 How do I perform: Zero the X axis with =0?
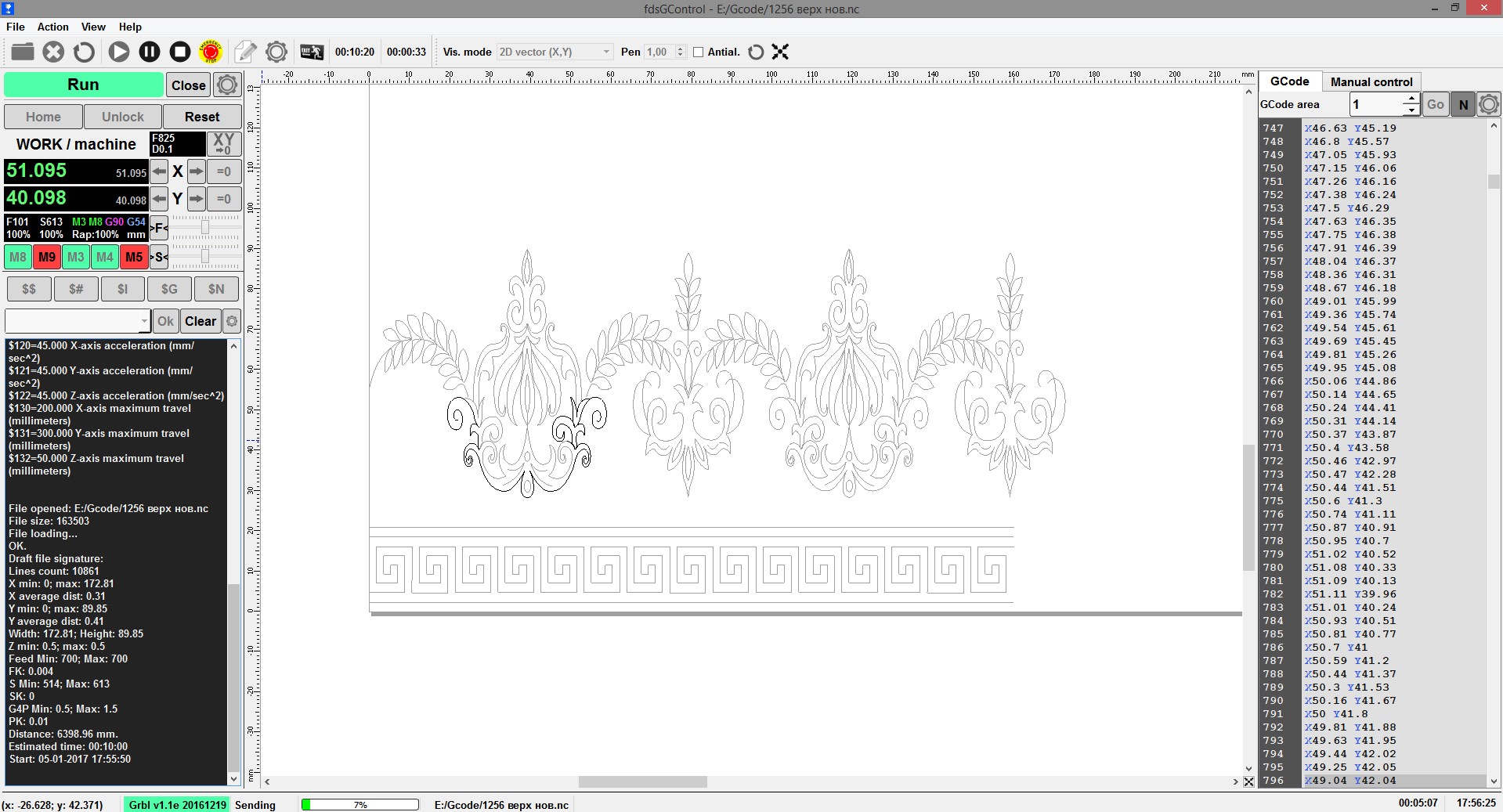click(224, 171)
